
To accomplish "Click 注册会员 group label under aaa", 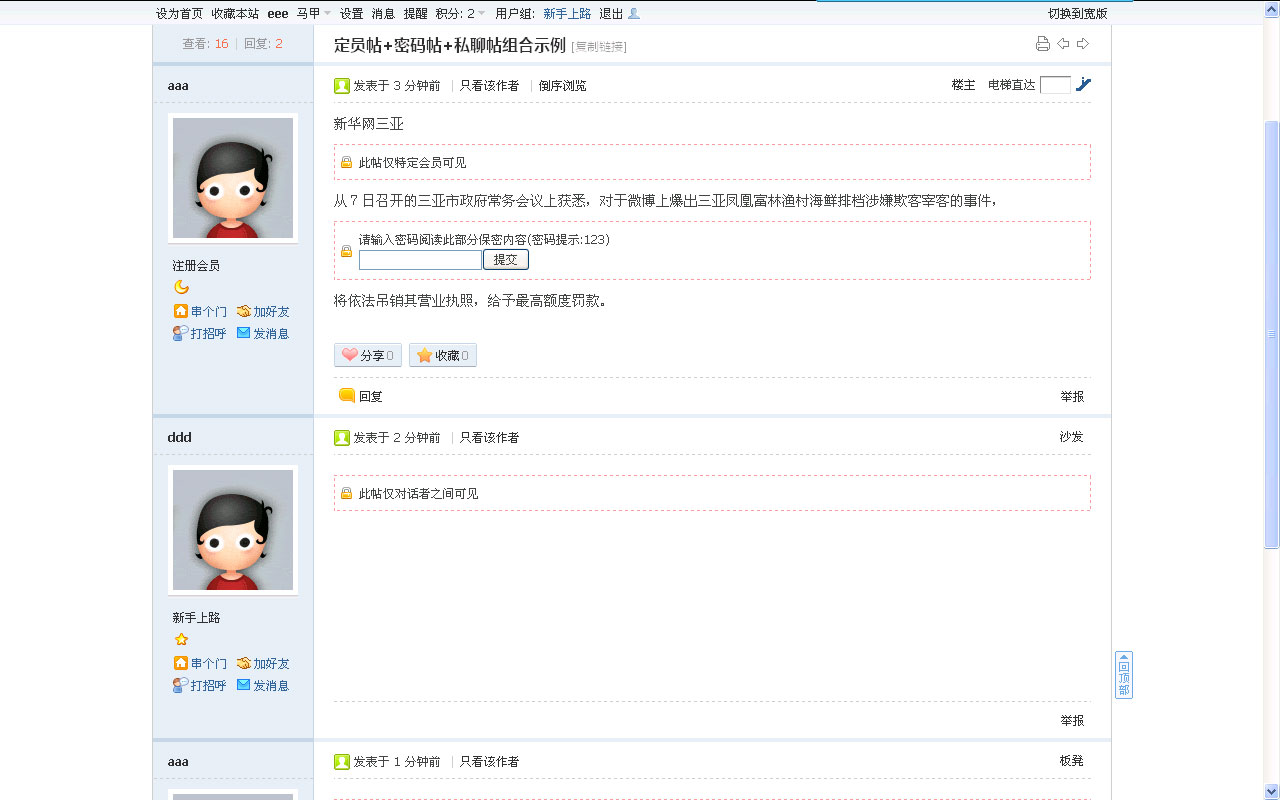I will tap(196, 265).
